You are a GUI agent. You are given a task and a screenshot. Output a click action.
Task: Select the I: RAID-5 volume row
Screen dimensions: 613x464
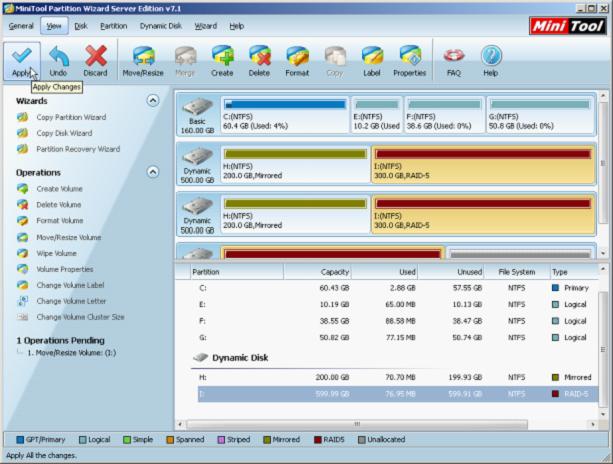[398, 394]
